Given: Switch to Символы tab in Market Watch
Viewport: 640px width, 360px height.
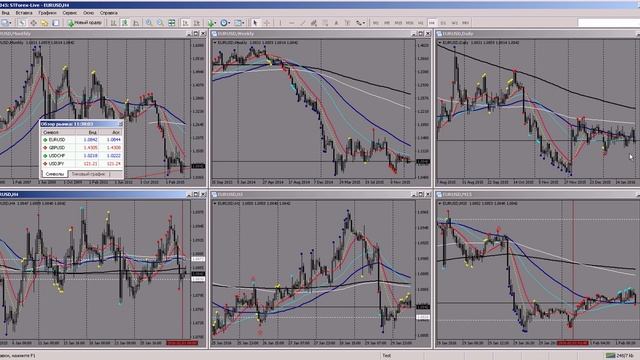Looking at the screenshot, I should click(54, 174).
